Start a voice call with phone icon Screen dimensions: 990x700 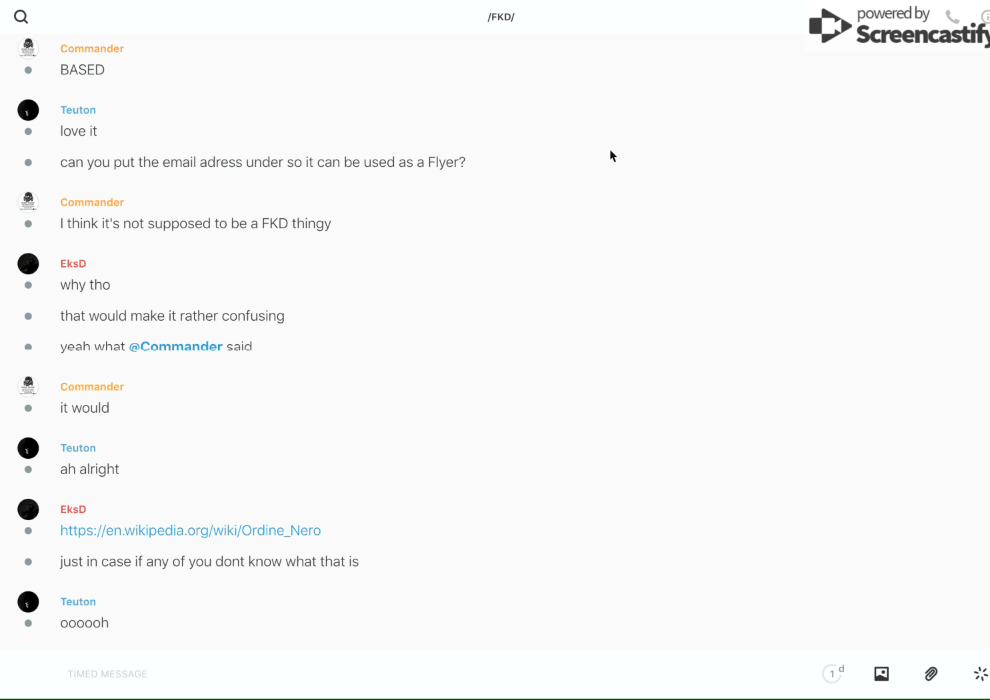[x=952, y=17]
